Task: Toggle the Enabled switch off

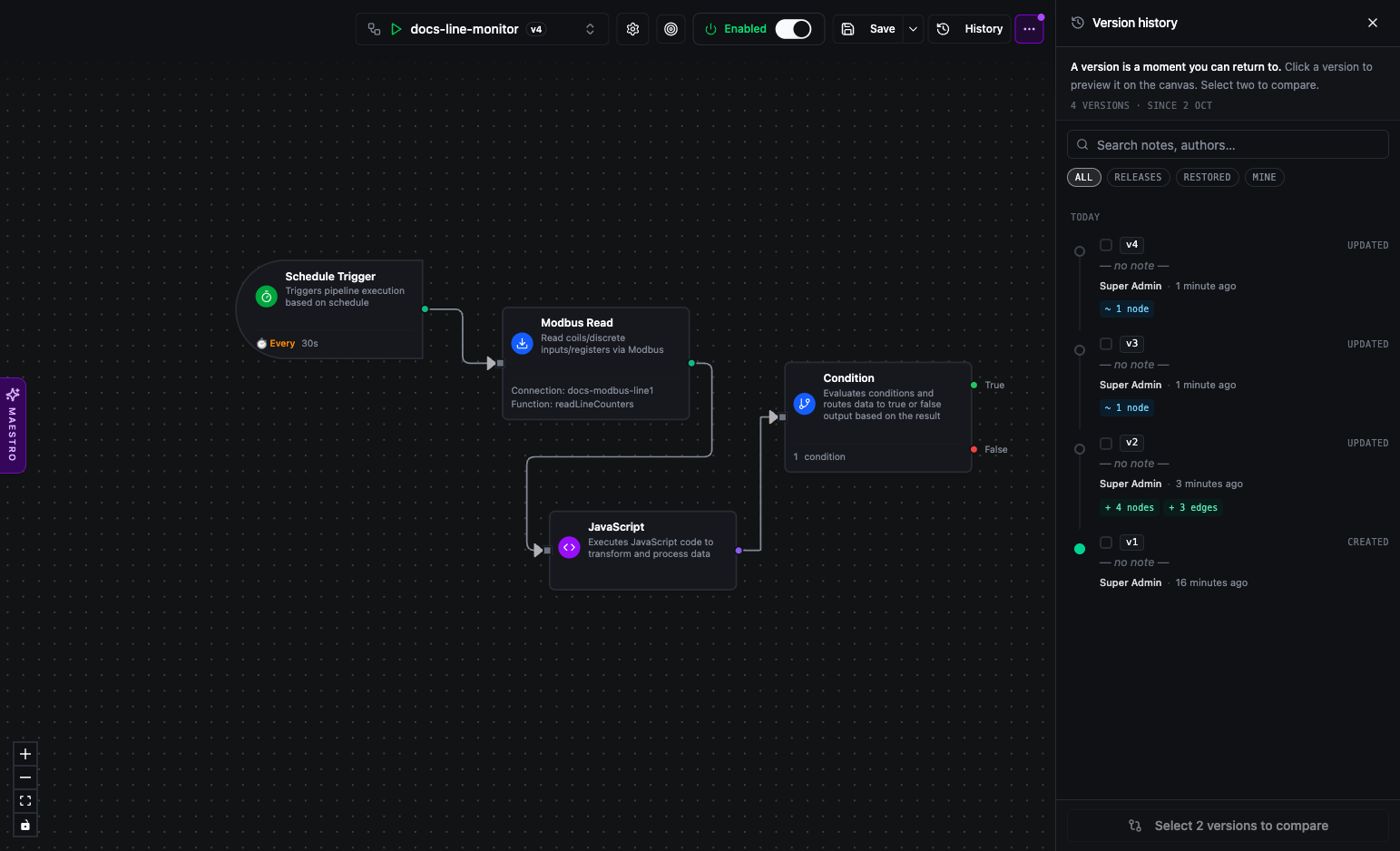Action: [x=793, y=29]
